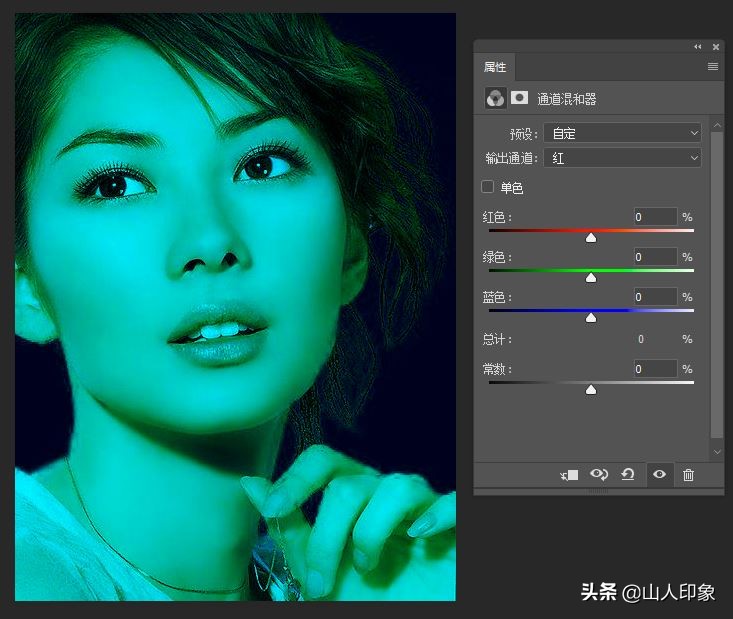Image resolution: width=733 pixels, height=619 pixels.
Task: Select the layer mask icon in Properties
Action: (x=519, y=98)
